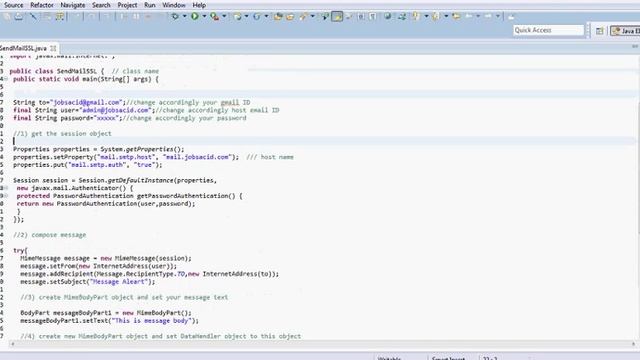Click the Open Type icon
640x360 pixels.
tap(278, 16)
